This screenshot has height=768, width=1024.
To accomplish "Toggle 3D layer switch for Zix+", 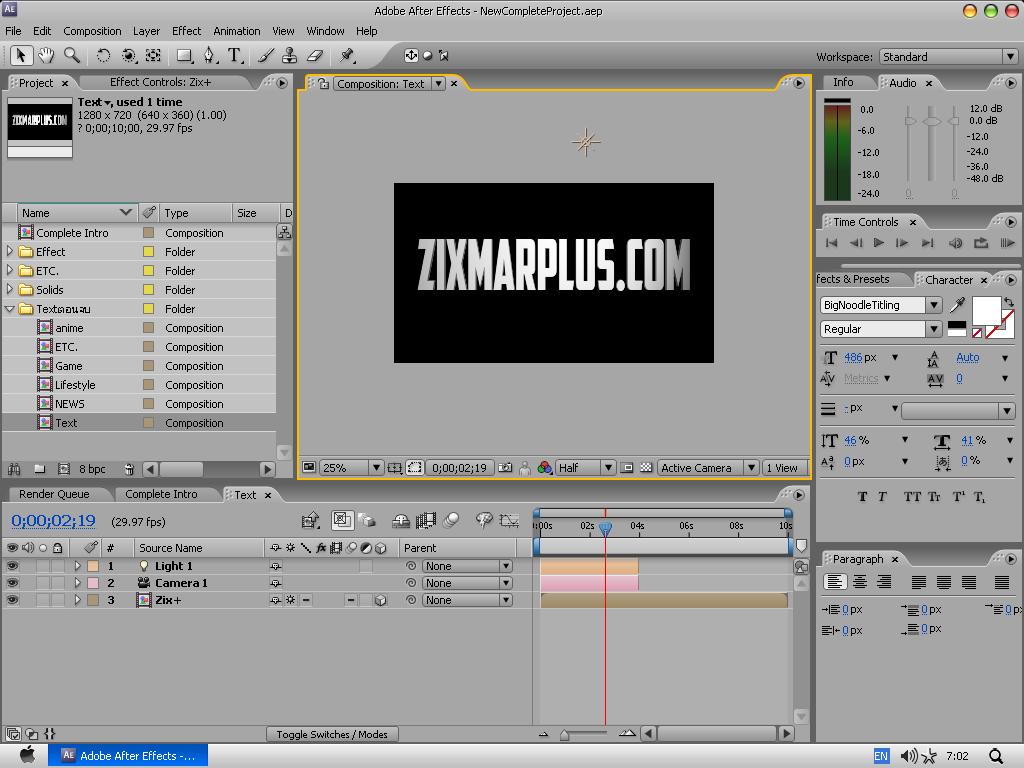I will [x=381, y=600].
